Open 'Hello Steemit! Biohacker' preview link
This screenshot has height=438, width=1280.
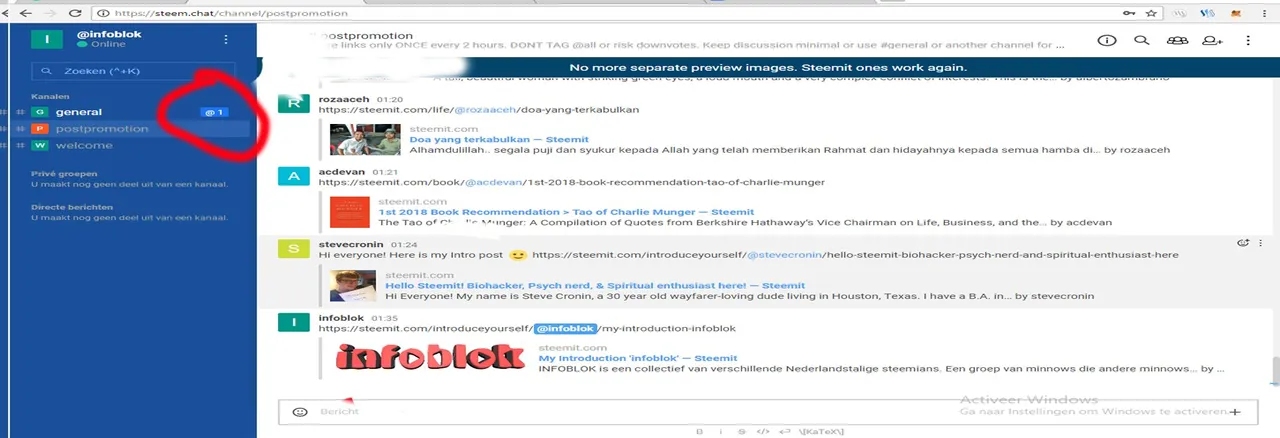pos(595,285)
